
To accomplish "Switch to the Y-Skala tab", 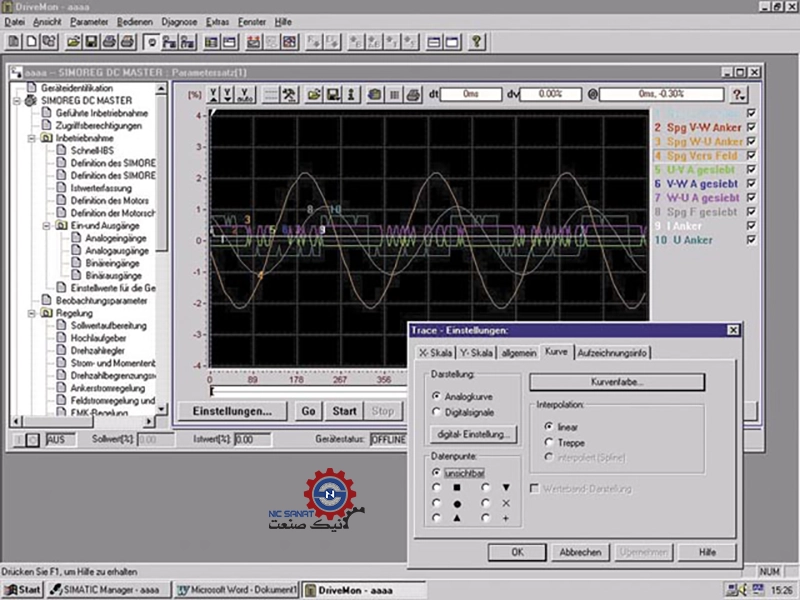I will [476, 353].
